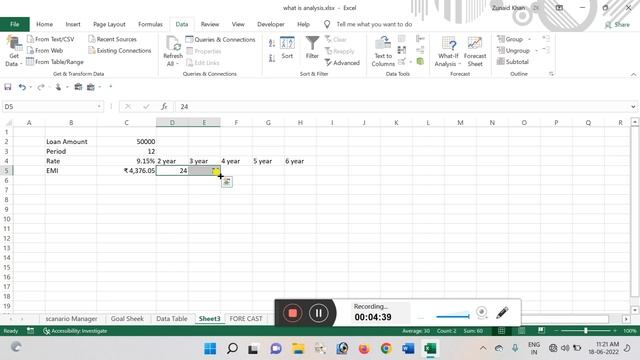This screenshot has height=360, width=640.
Task: Switch to Page Layout view
Action: (x=521, y=331)
